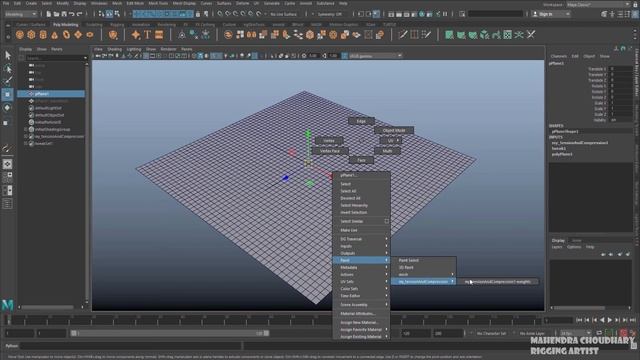Create a polygon cone from the shelf
This screenshot has height=360, width=640.
click(x=55, y=35)
